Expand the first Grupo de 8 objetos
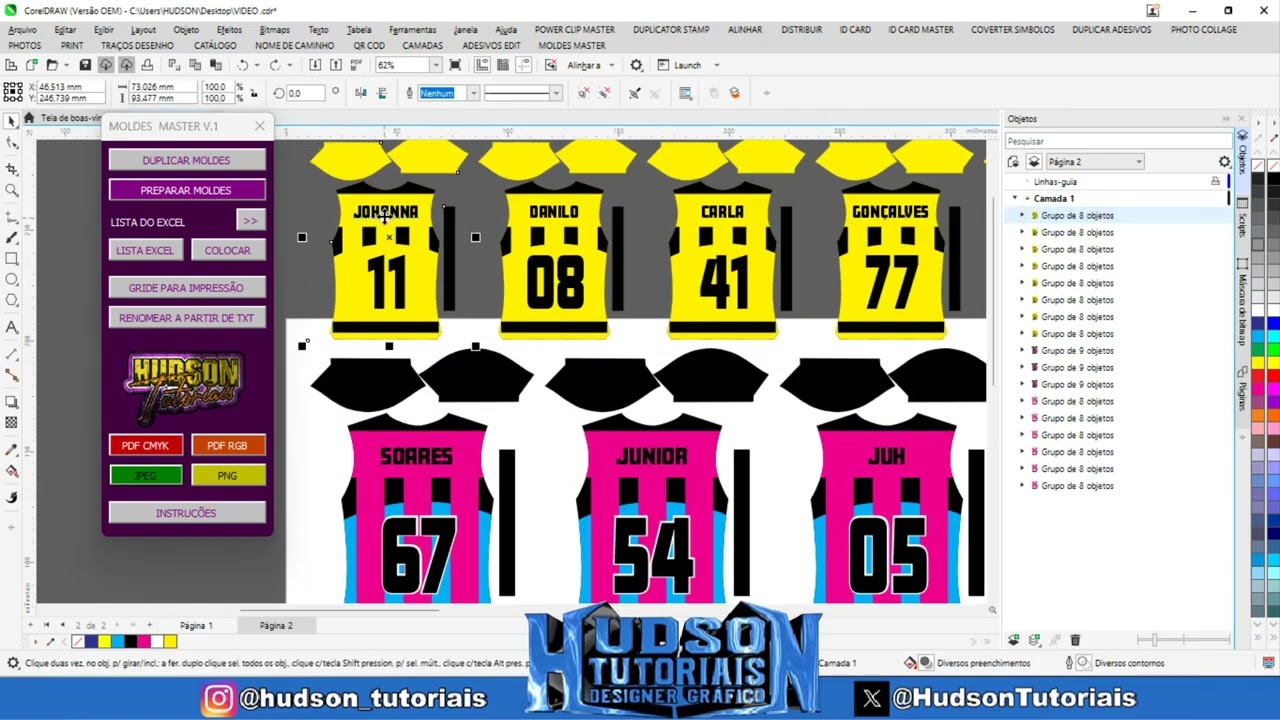The image size is (1280, 720). click(1022, 216)
